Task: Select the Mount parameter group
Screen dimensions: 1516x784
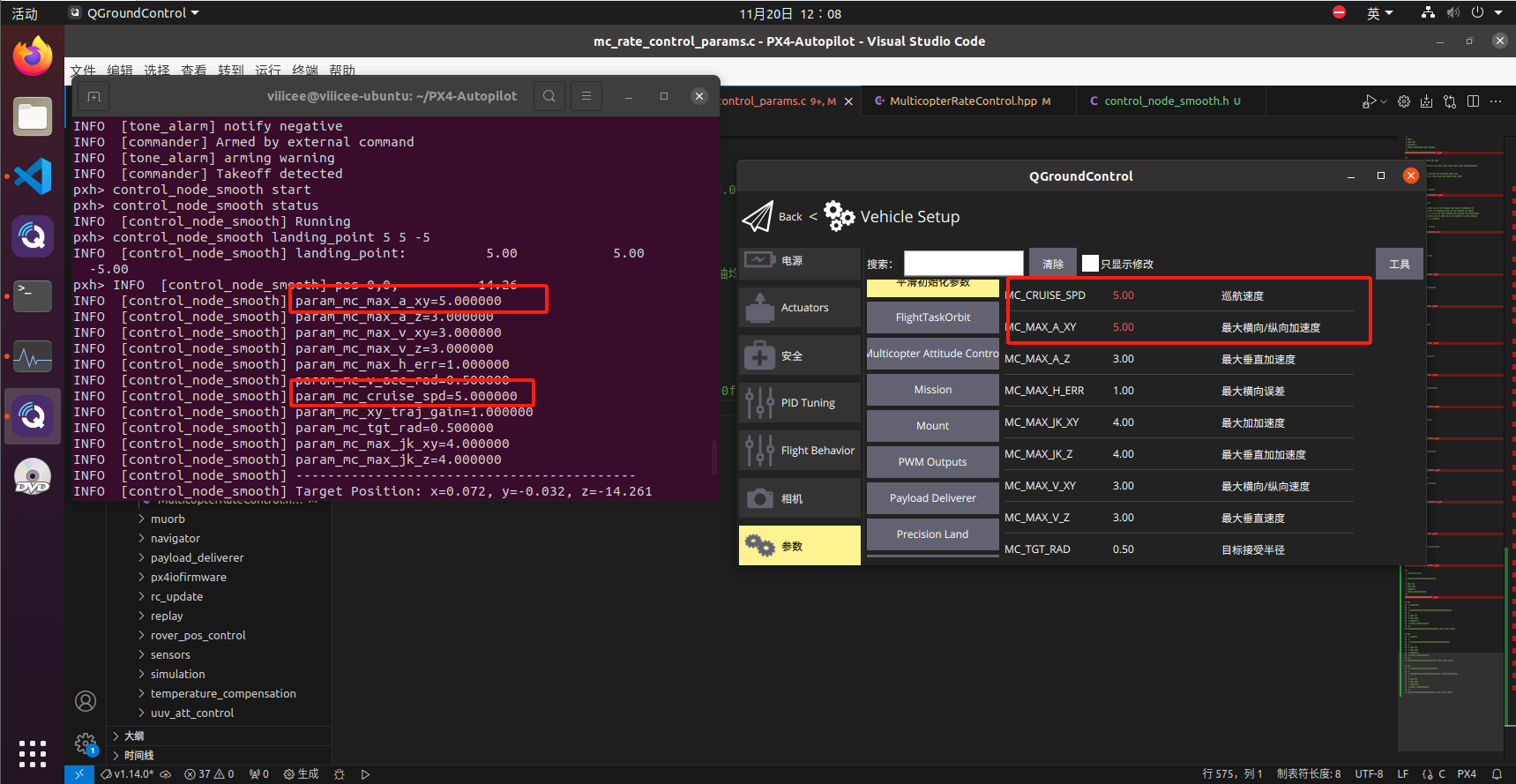Action: coord(933,426)
